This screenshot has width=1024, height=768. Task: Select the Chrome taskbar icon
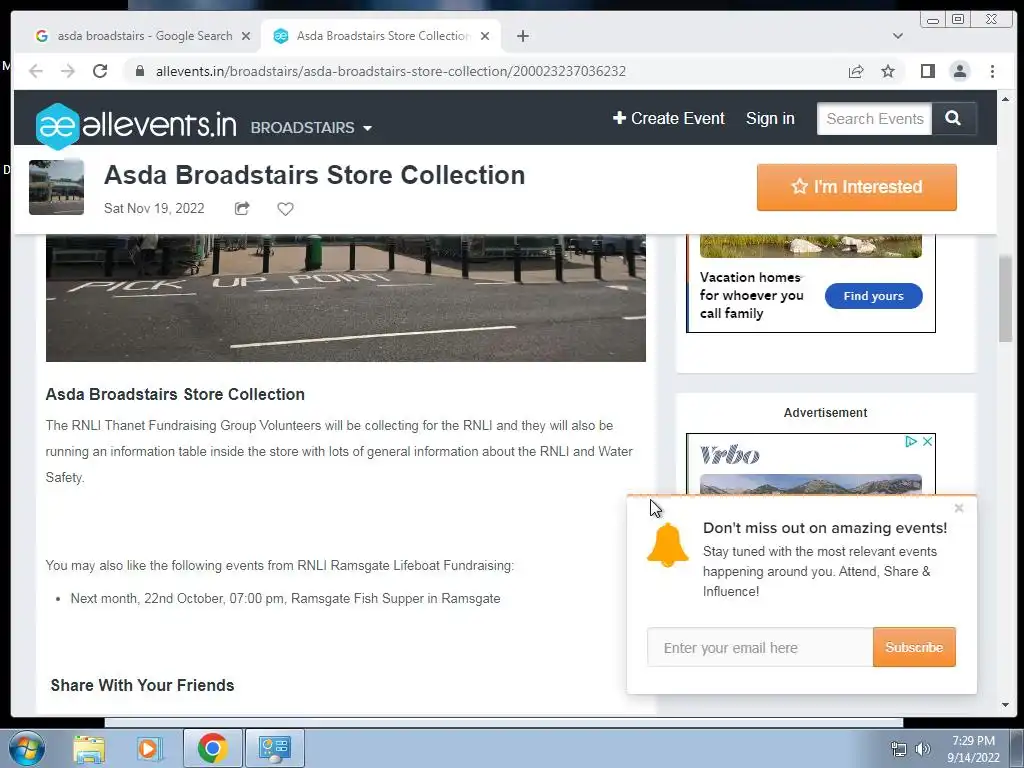[x=212, y=748]
